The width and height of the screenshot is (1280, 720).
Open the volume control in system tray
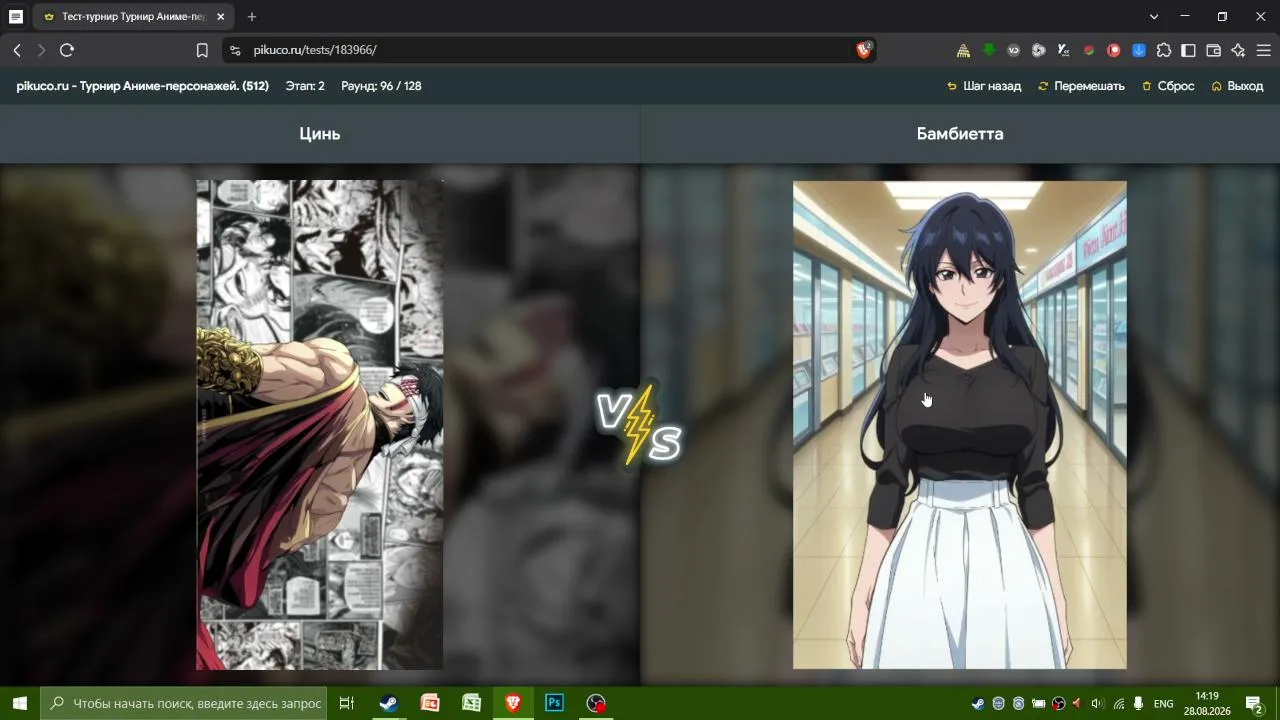[x=1097, y=703]
